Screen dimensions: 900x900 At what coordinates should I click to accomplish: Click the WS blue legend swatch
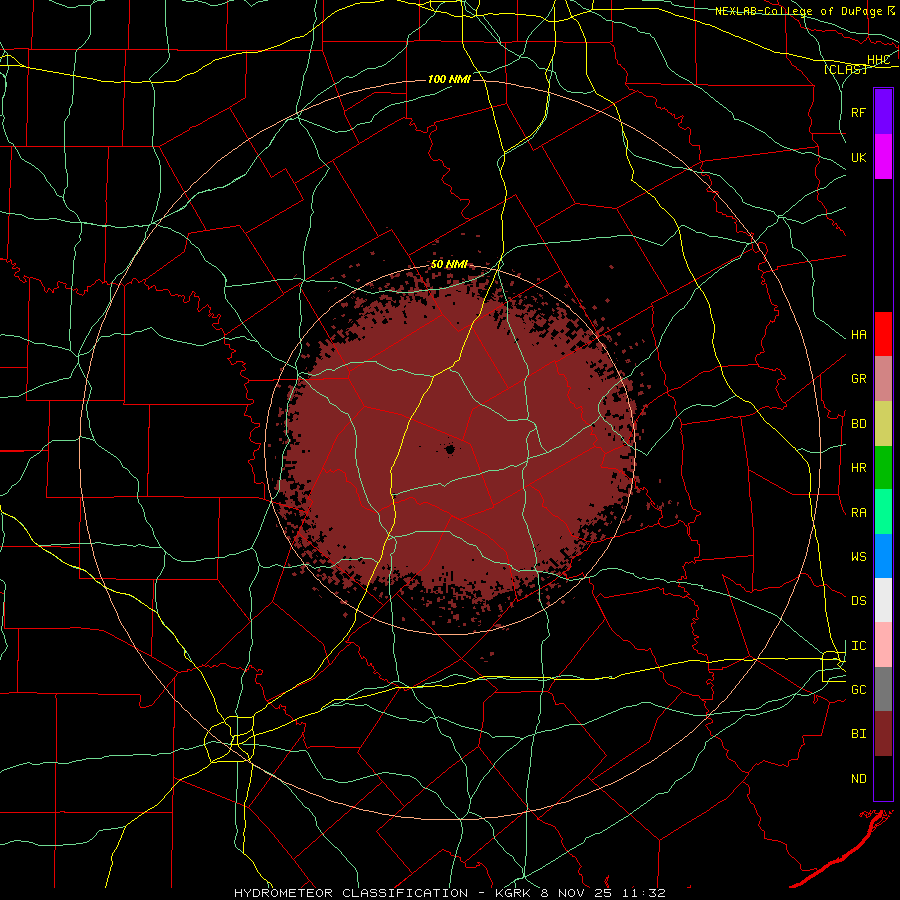pos(883,556)
